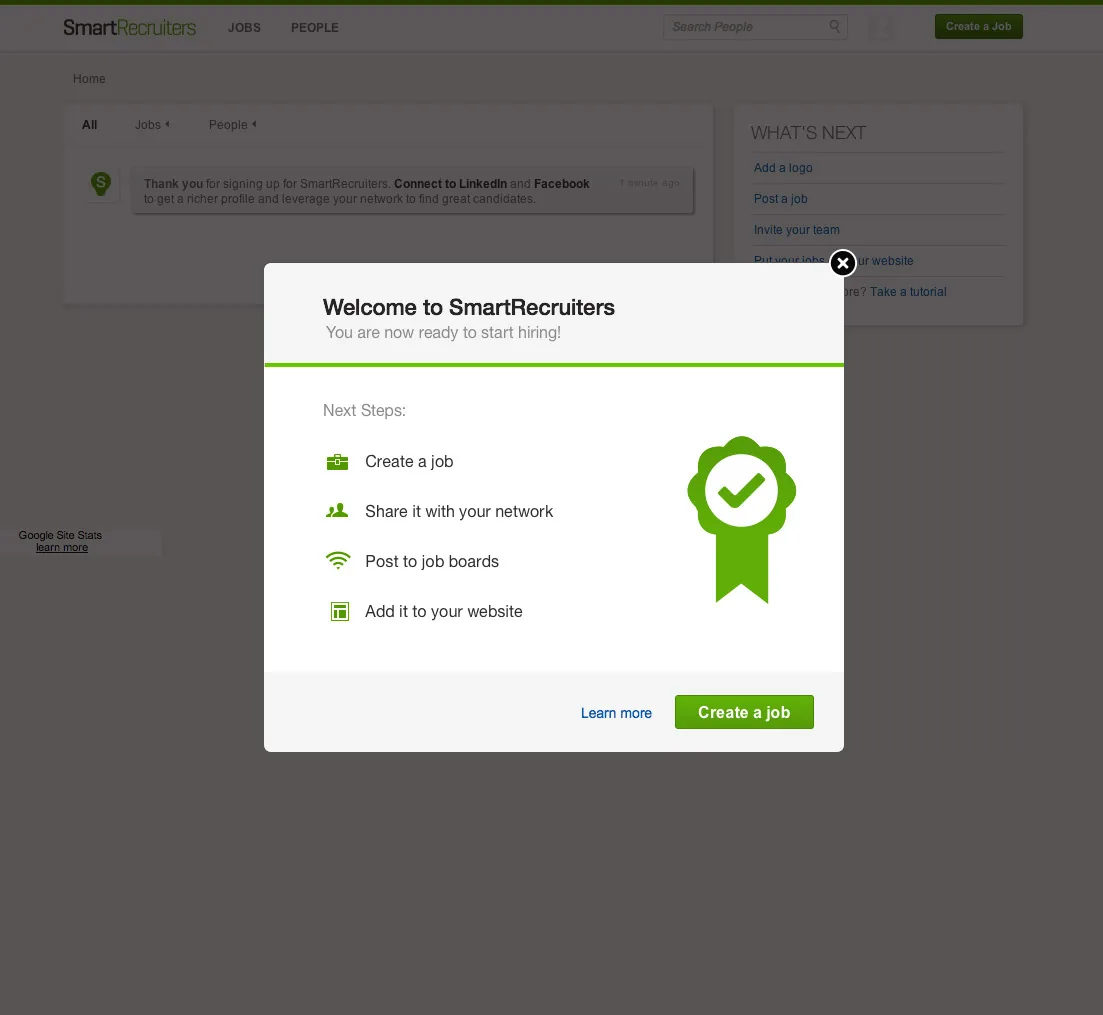Open Take a tutorial link
Screen dimensions: 1103x1015
(908, 291)
